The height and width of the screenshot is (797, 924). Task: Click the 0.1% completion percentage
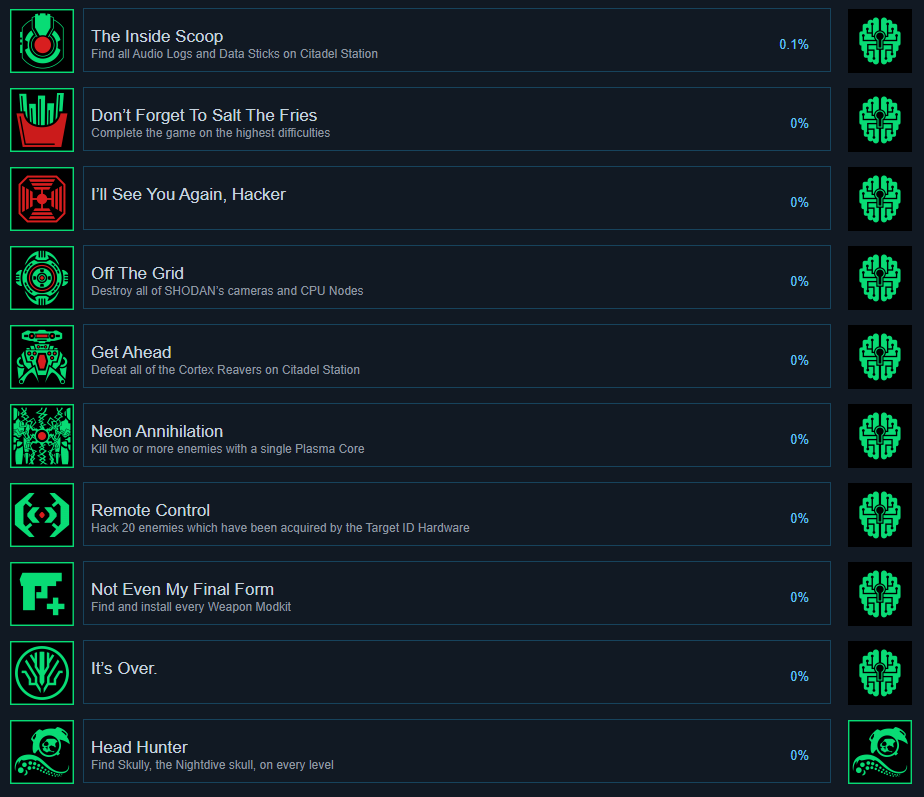point(794,44)
